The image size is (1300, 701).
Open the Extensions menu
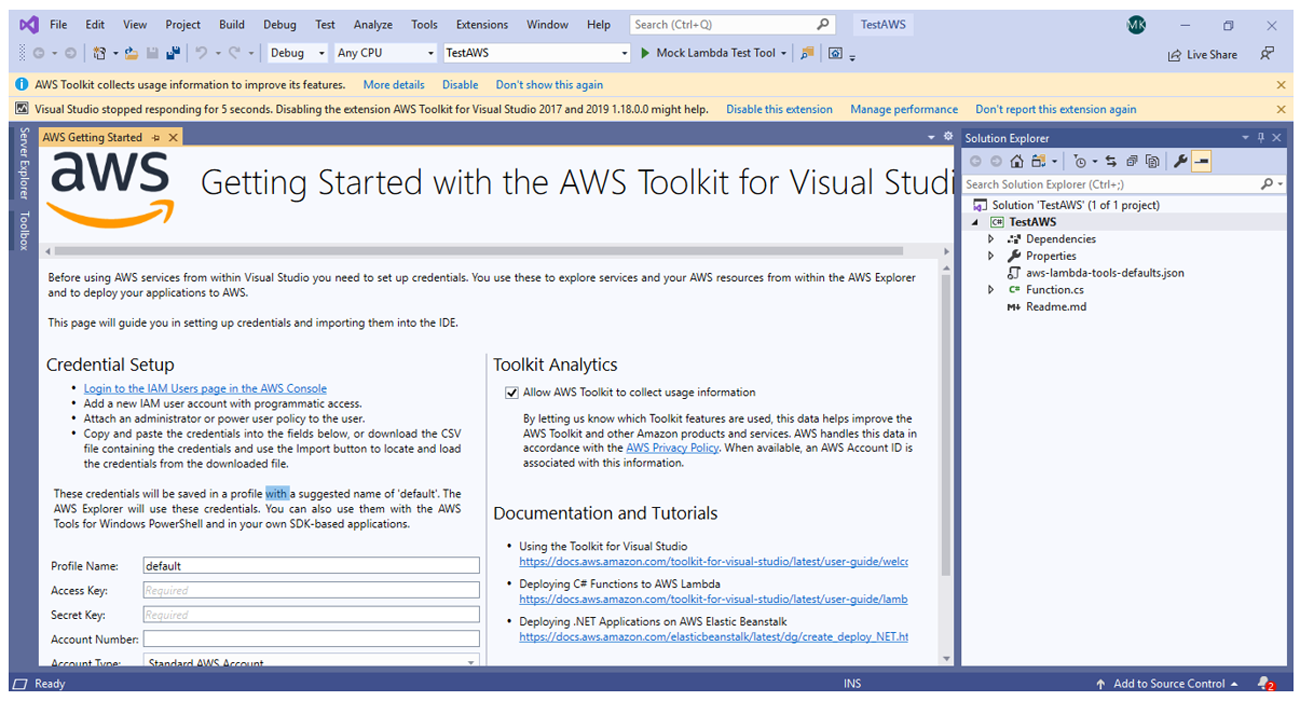(480, 24)
